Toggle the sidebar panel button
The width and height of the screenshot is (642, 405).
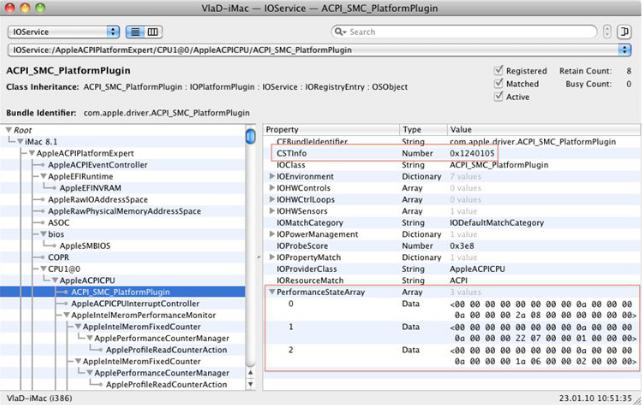(x=624, y=32)
